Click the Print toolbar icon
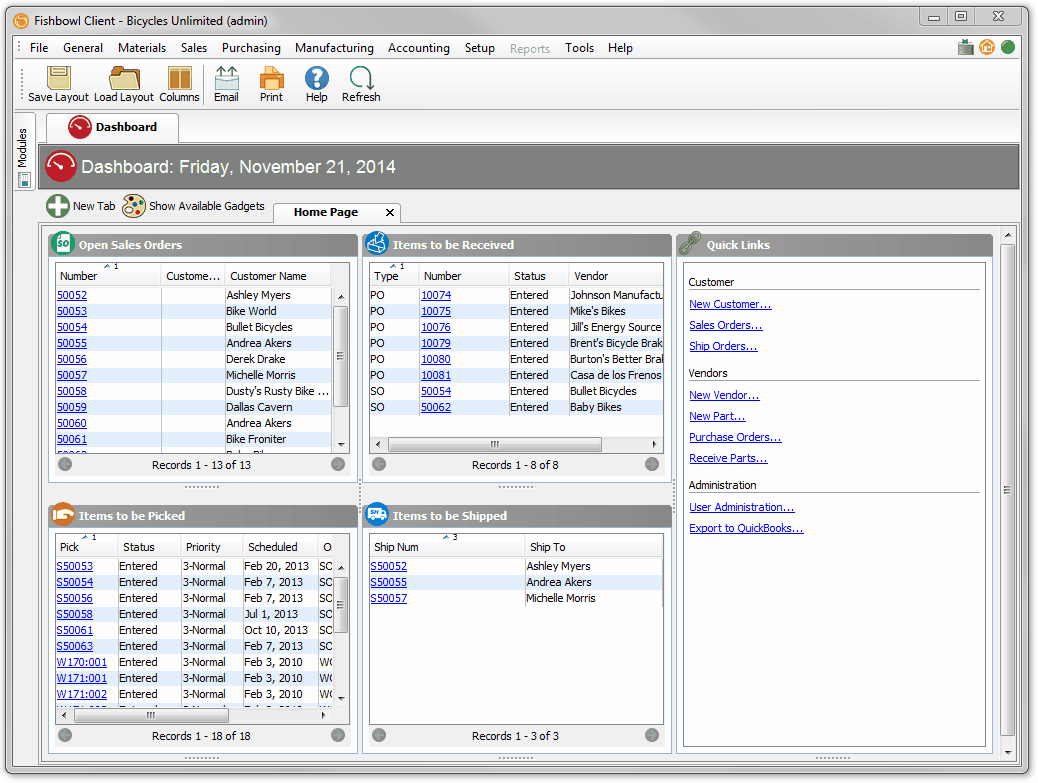 271,78
